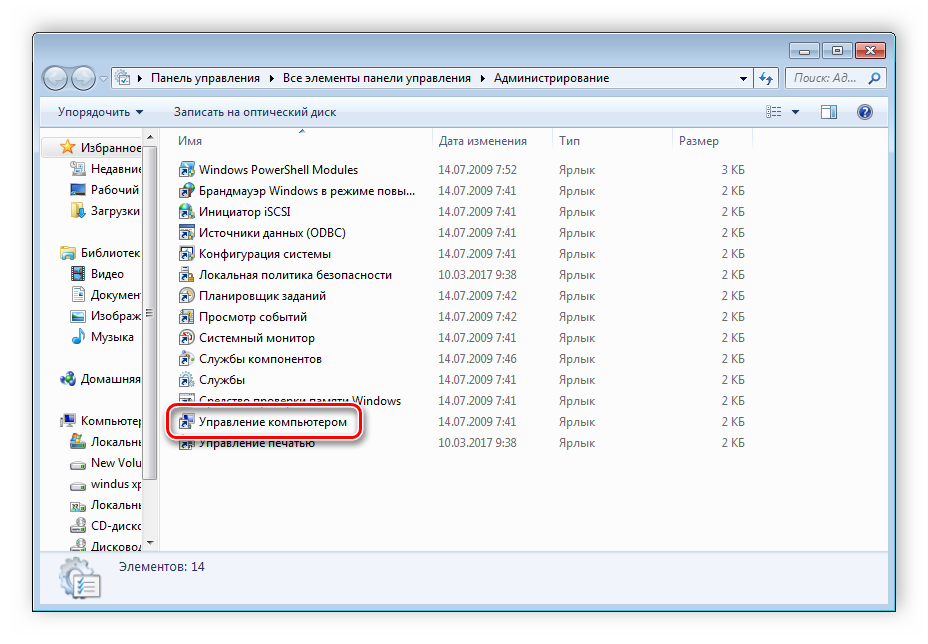The image size is (928, 644).
Task: Open the Упорядочить dropdown menu
Action: pyautogui.click(x=100, y=112)
